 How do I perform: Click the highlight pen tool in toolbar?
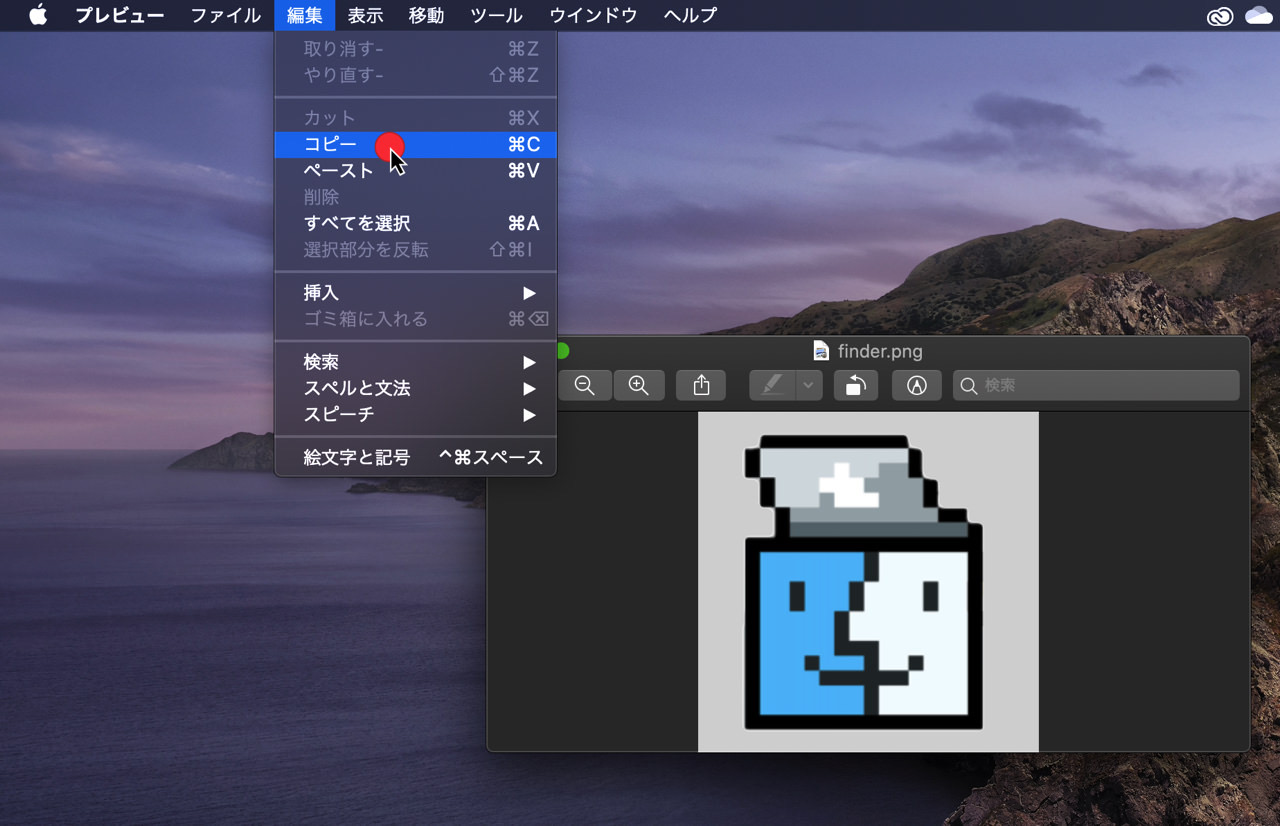773,386
